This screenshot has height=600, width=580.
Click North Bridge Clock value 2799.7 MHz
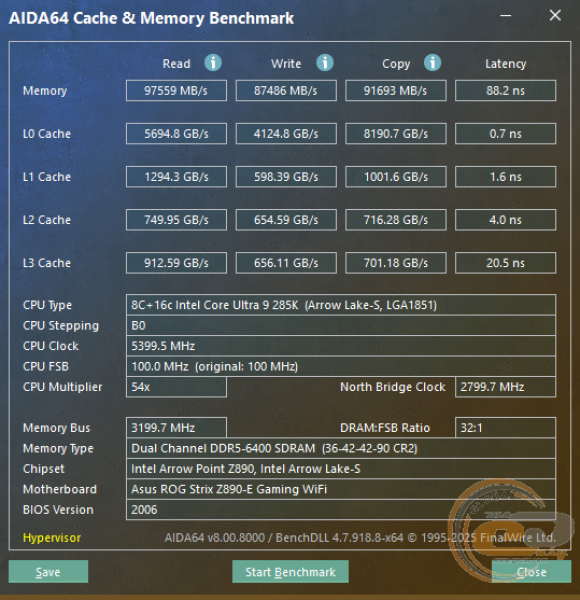[x=505, y=387]
